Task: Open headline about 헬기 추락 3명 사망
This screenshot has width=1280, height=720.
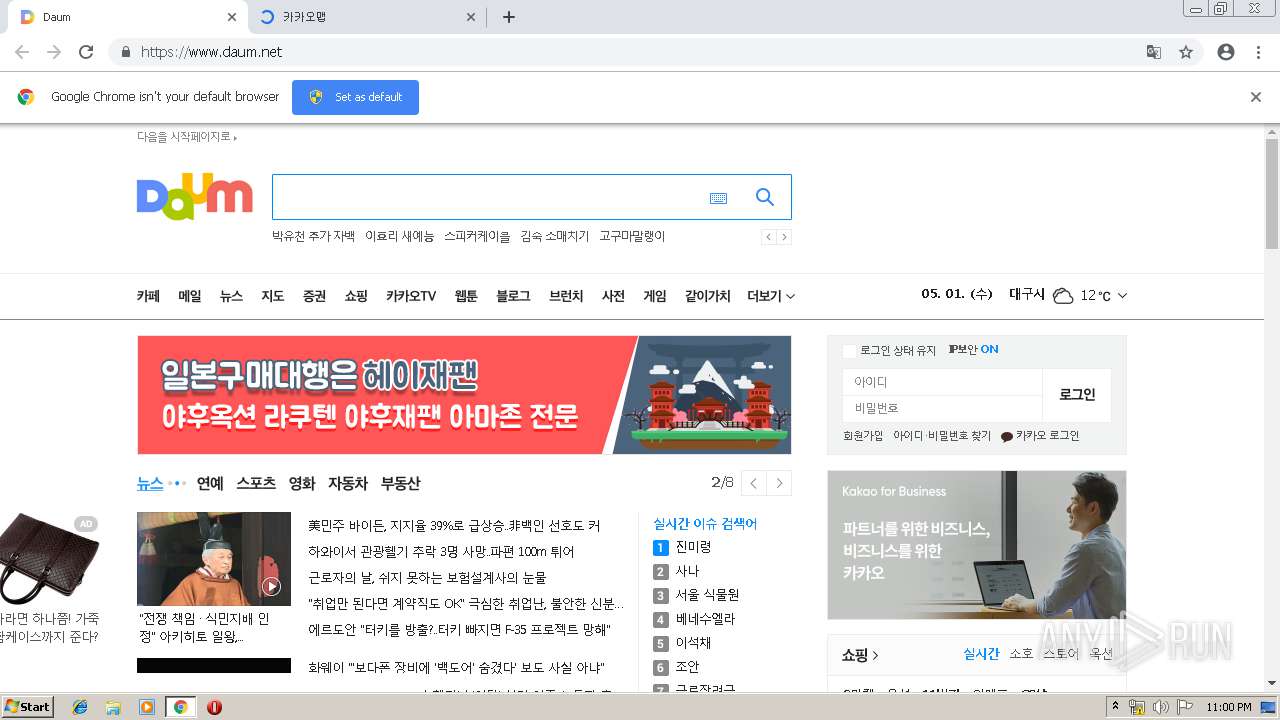Action: pos(441,552)
